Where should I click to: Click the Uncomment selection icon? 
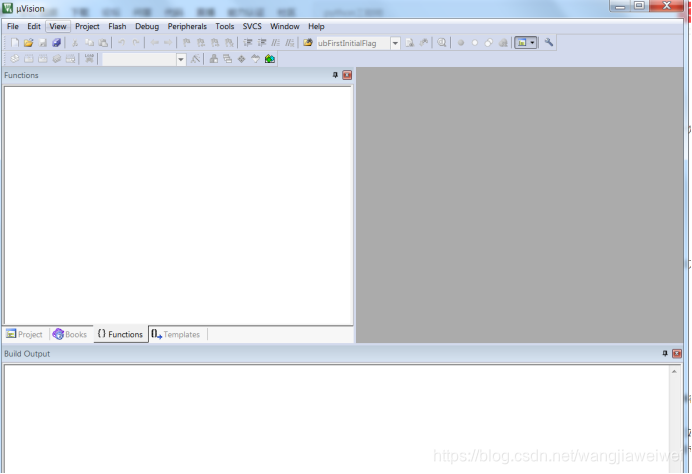pyautogui.click(x=290, y=43)
